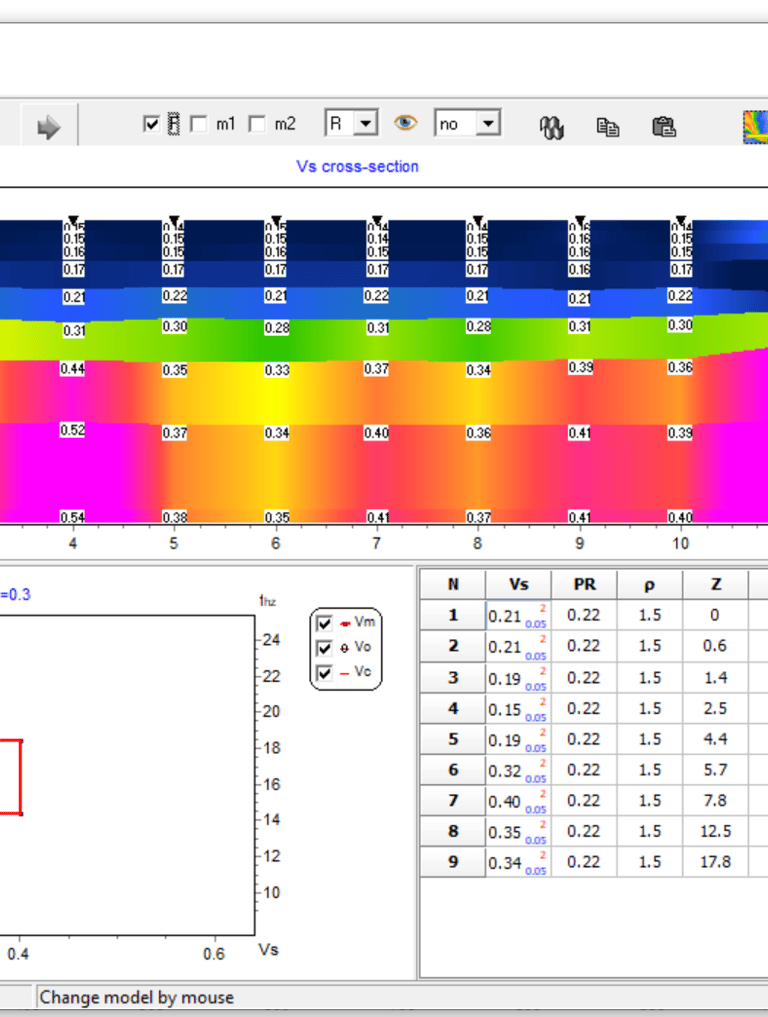
Task: Enable the m2 checkbox
Action: tap(257, 124)
